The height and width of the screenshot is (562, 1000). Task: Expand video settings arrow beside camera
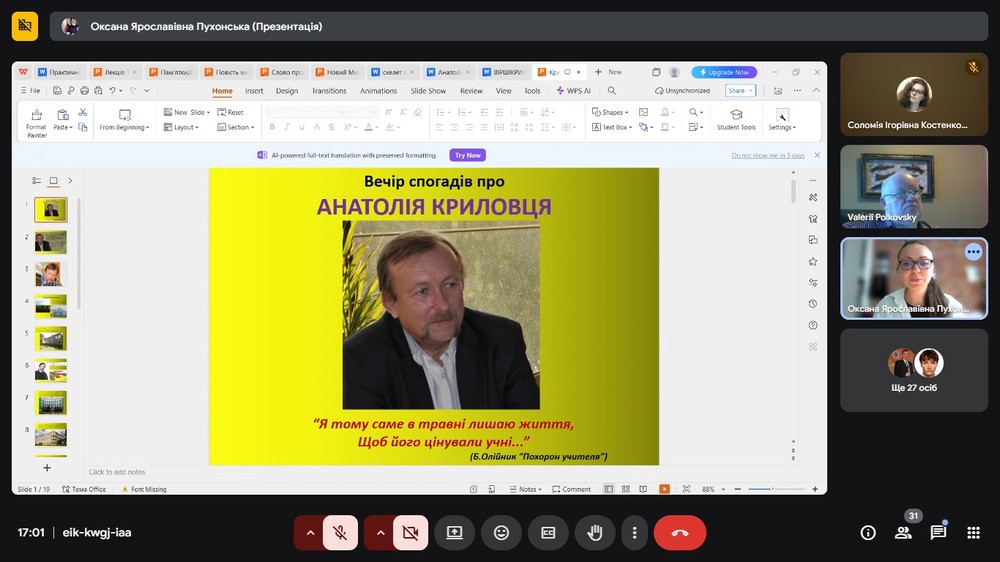(380, 533)
